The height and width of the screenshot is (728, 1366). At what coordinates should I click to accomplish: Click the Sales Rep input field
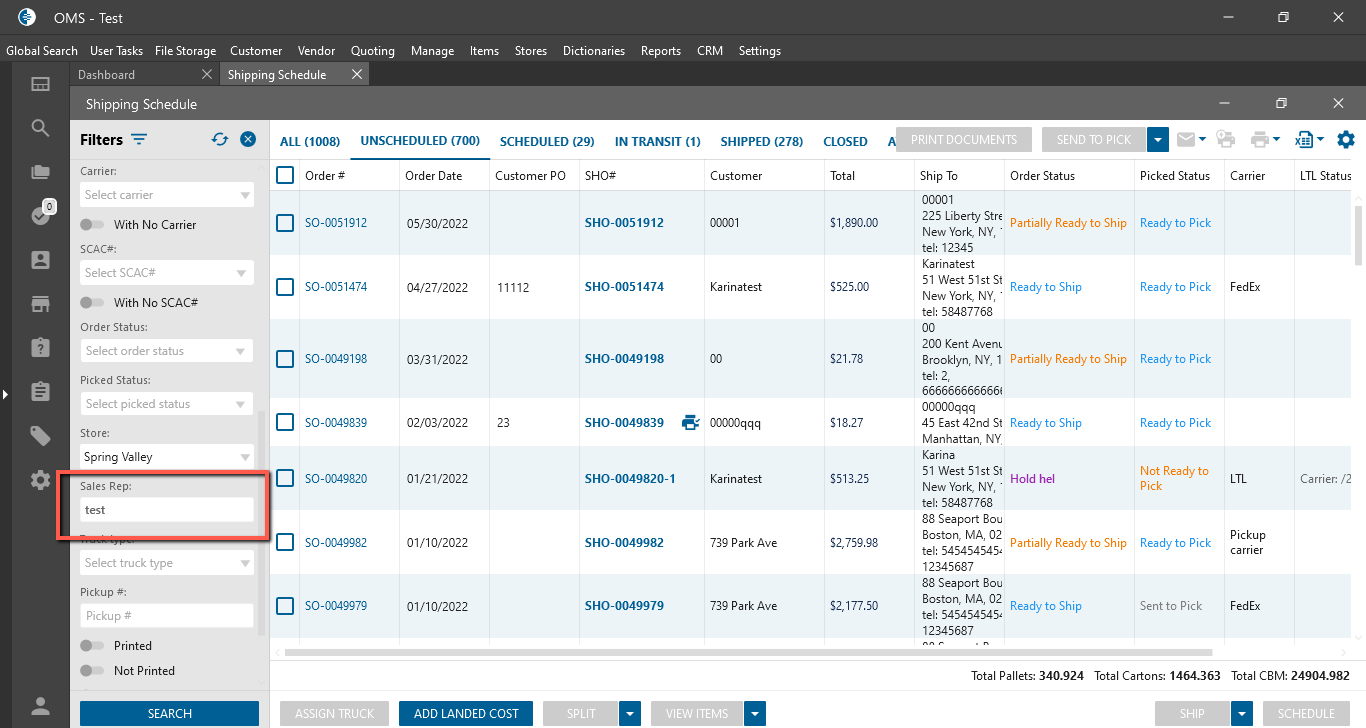[x=166, y=510]
